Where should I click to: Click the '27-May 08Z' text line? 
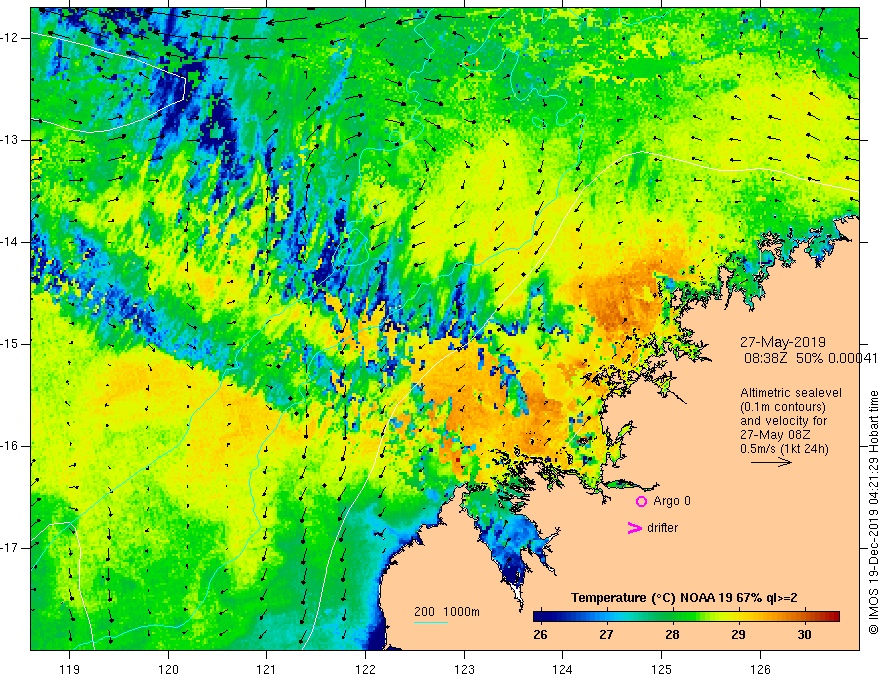[x=774, y=435]
